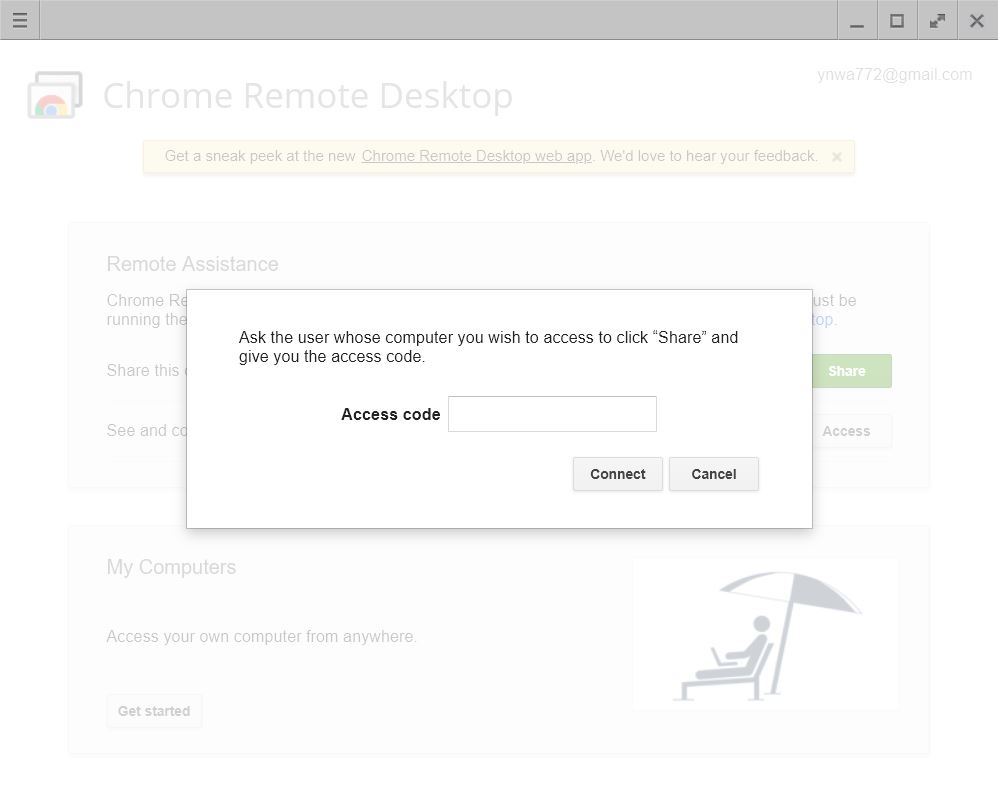Click the Chrome Remote Desktop logo icon
The image size is (998, 793).
pos(55,95)
